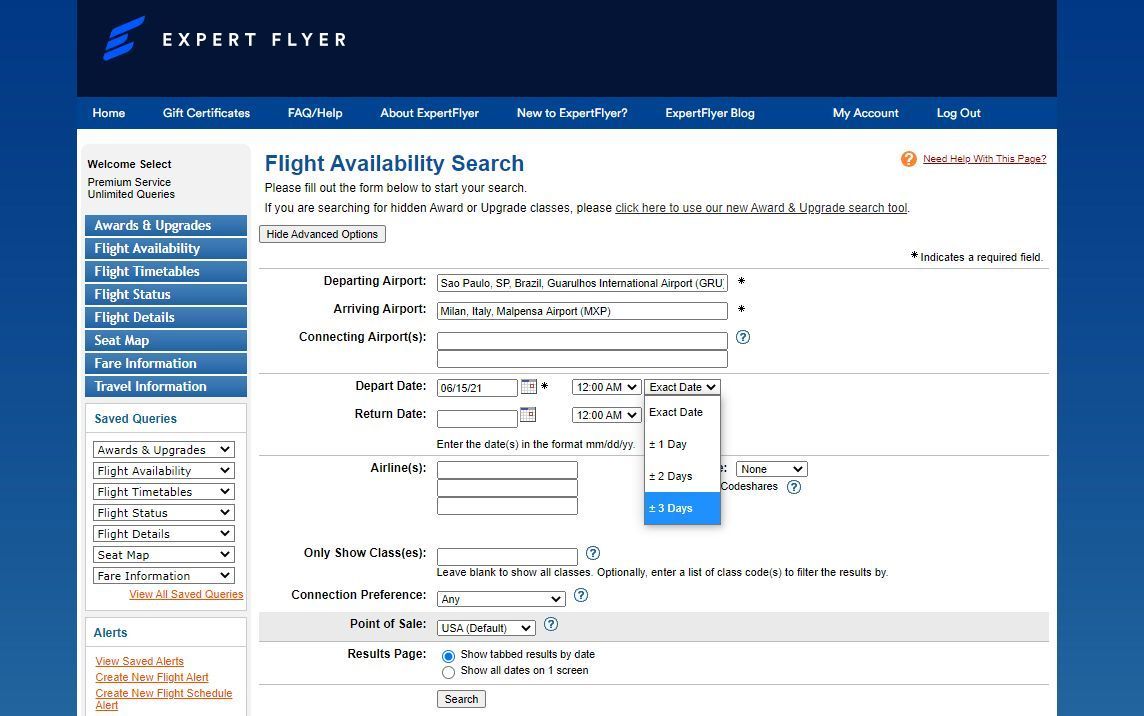Focus the Only Show Class(es) field
The height and width of the screenshot is (716, 1144).
coord(507,557)
